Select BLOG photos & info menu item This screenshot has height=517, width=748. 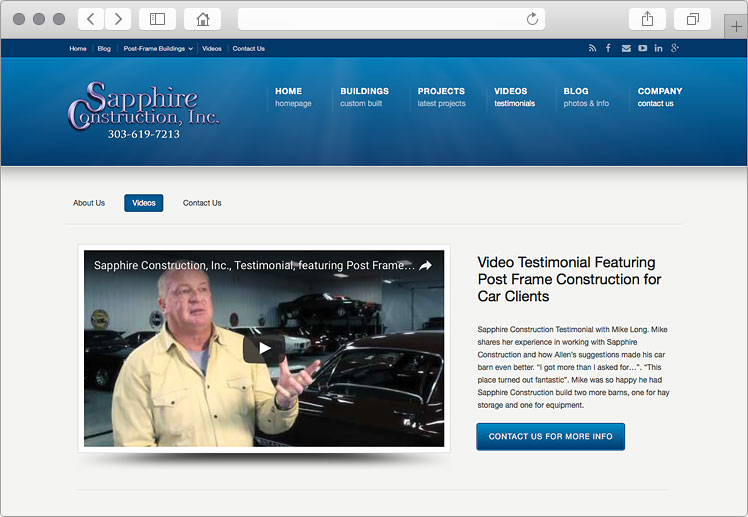[x=586, y=97]
